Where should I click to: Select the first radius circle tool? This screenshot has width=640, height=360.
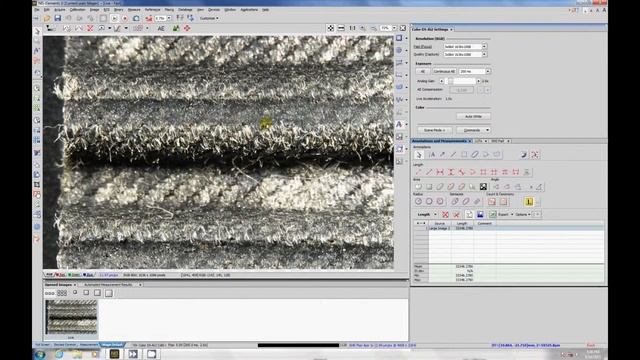pyautogui.click(x=418, y=202)
